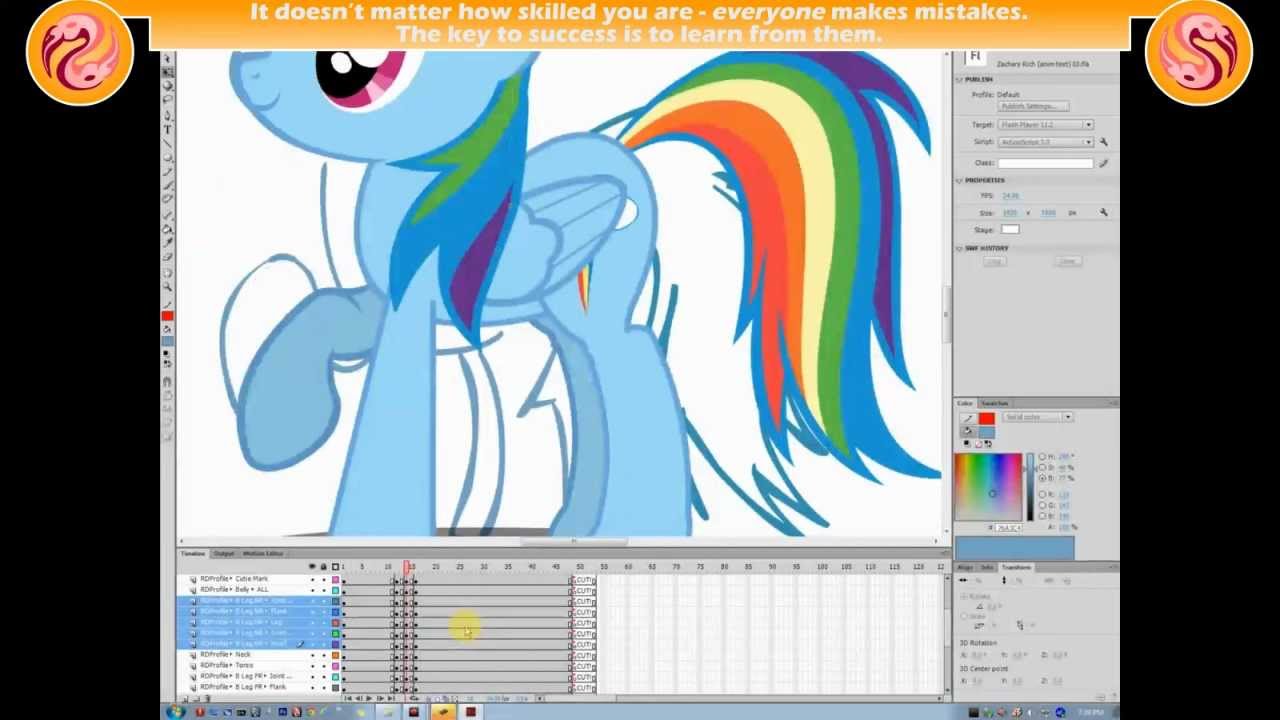Viewport: 1280px width, 720px height.
Task: Select the Pencil tool
Action: (x=168, y=172)
